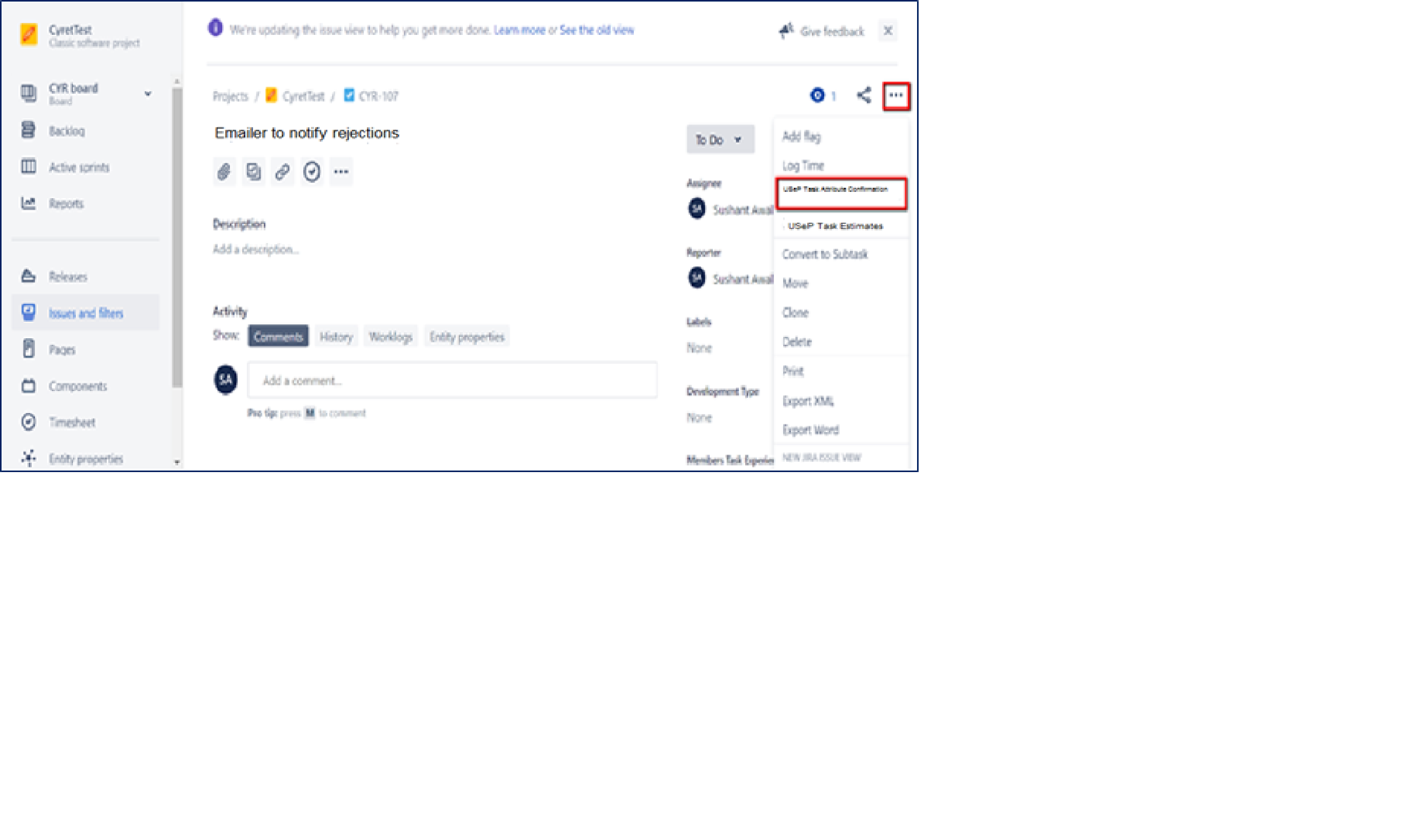
Task: Click the attachment paperclip icon
Action: coord(224,171)
